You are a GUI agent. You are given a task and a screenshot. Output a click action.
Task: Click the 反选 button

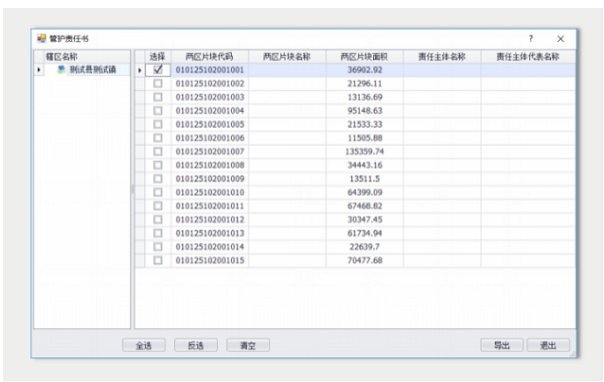pyautogui.click(x=196, y=345)
